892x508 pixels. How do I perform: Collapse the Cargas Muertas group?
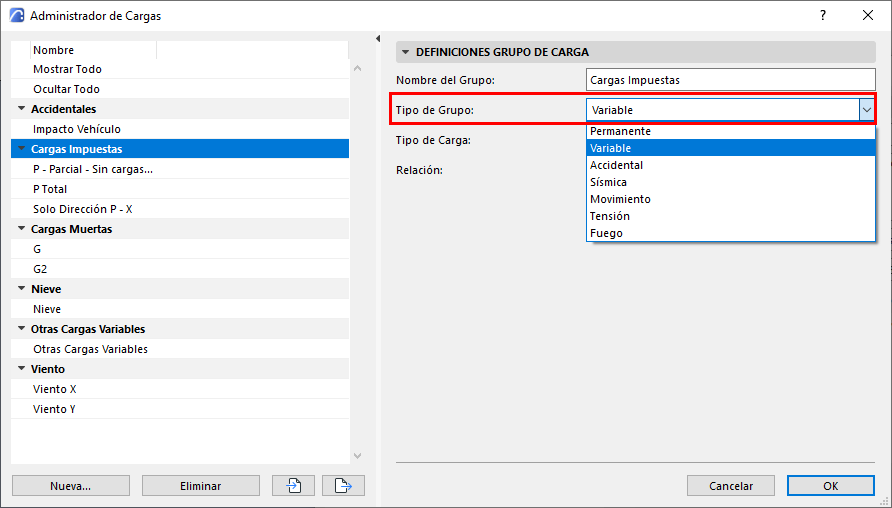point(21,229)
